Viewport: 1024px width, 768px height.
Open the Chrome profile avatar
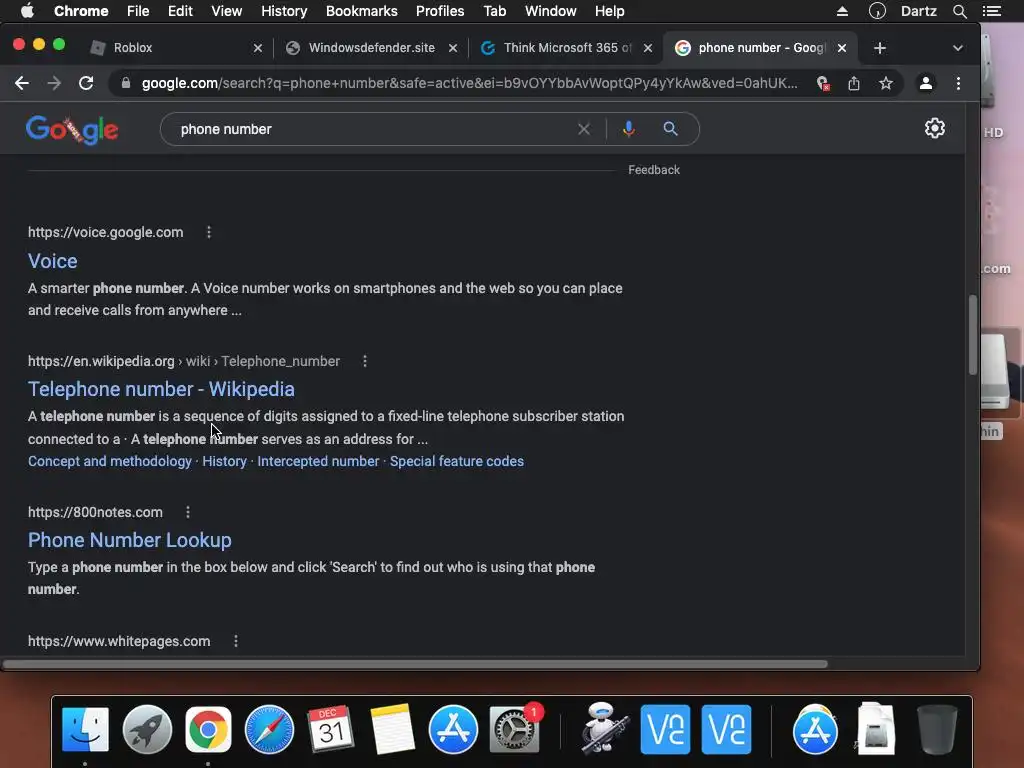pos(925,84)
